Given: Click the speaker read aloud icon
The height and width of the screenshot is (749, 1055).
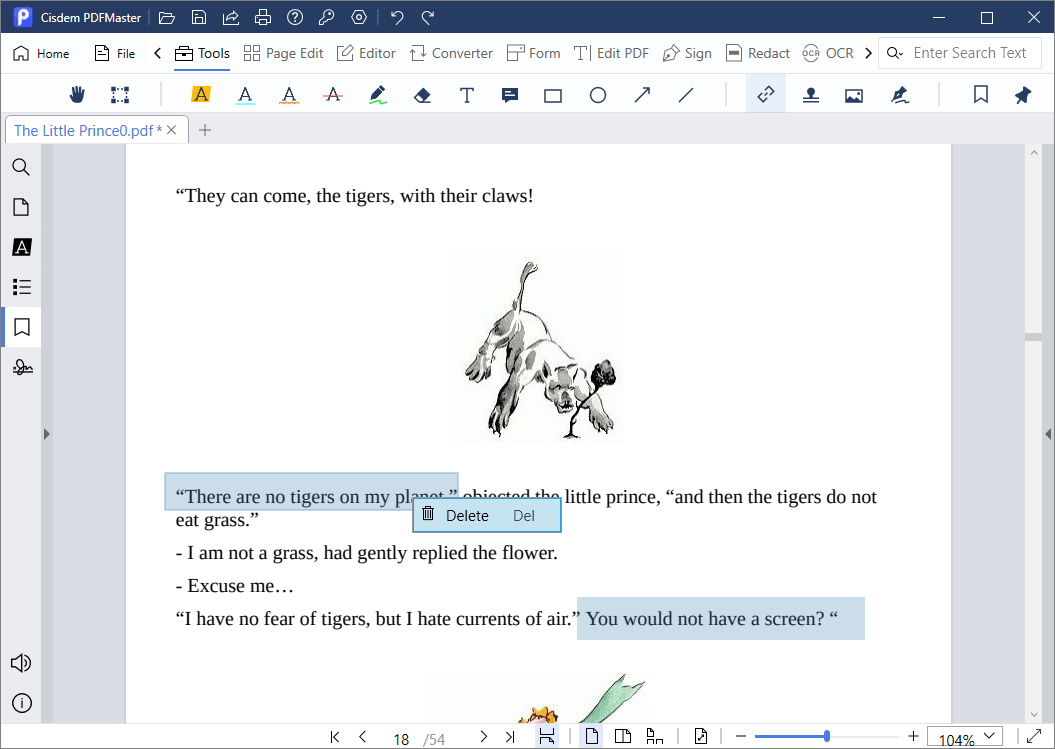Looking at the screenshot, I should point(21,663).
